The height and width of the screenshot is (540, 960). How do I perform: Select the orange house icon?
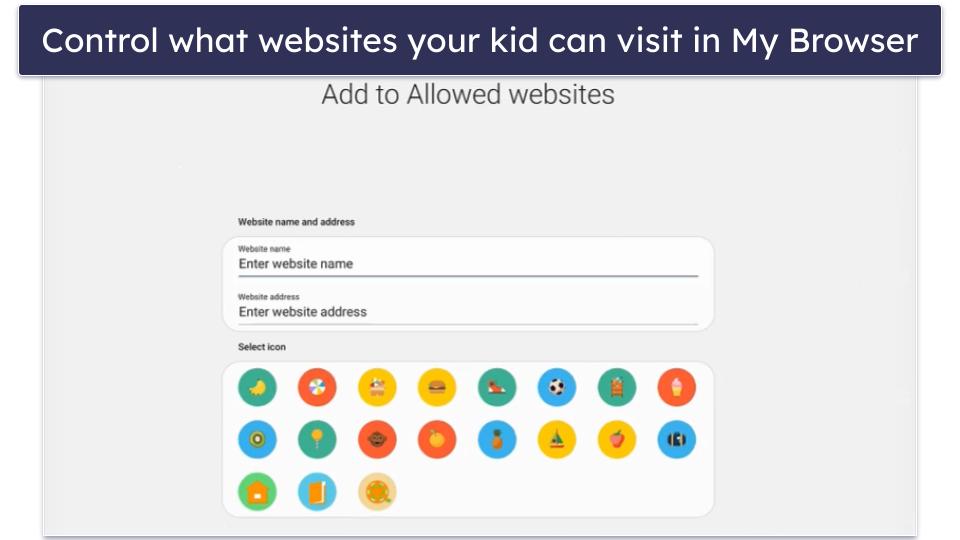click(x=257, y=491)
